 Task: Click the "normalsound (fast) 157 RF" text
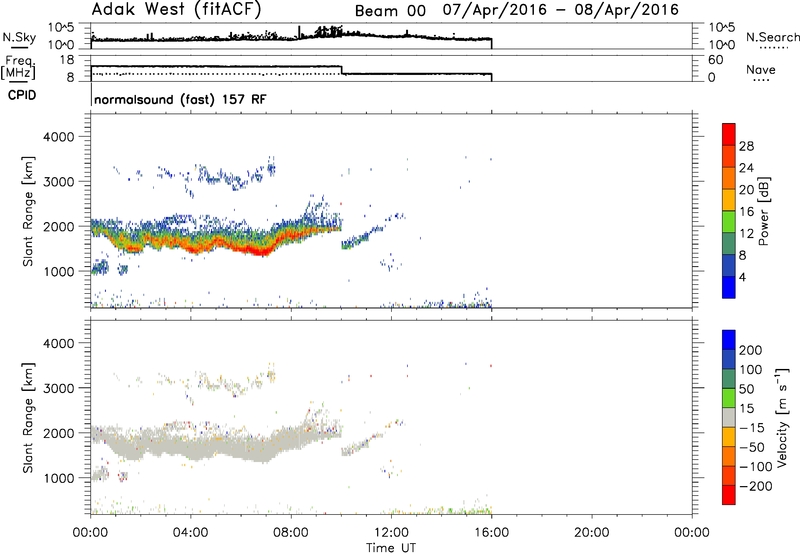tap(180, 99)
